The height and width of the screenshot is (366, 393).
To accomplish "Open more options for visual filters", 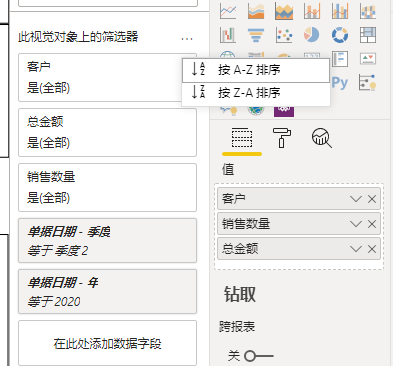I will point(187,39).
